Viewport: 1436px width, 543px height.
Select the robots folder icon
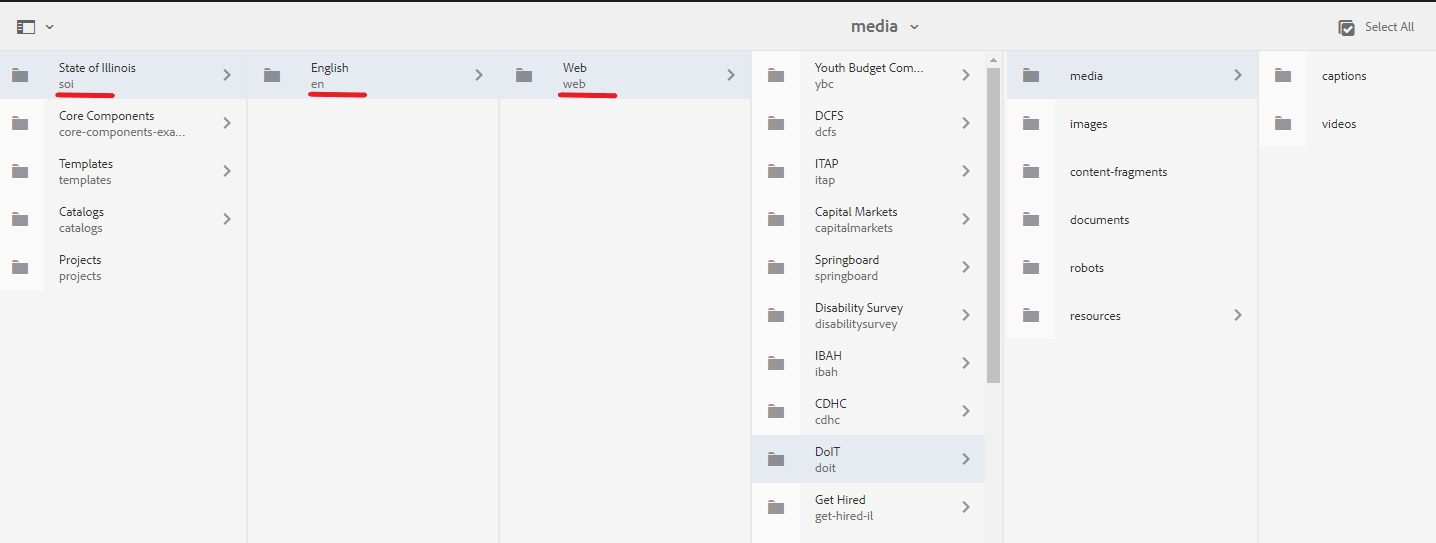click(1031, 267)
